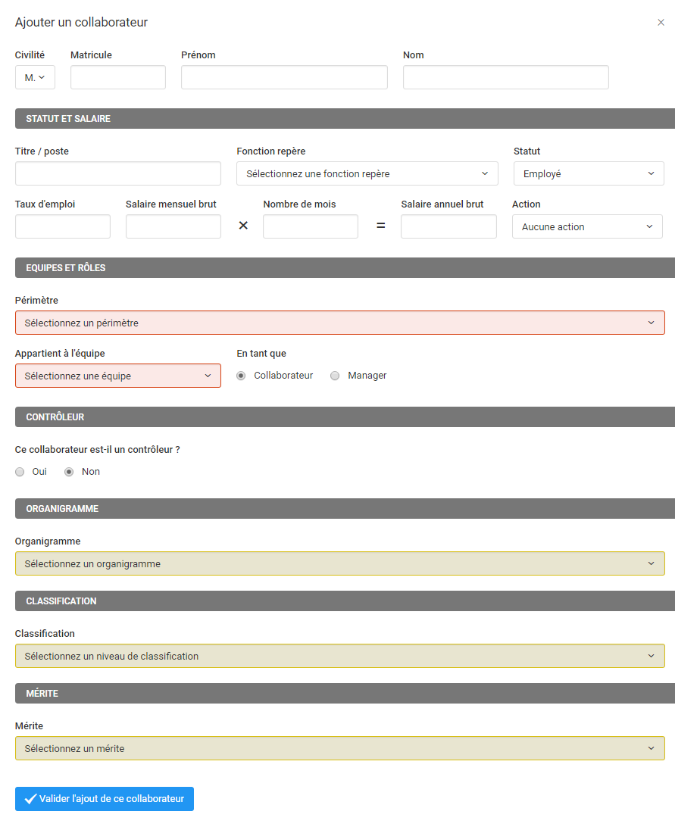This screenshot has height=830, width=675.
Task: Open the Action dropdown showing Aucune action
Action: click(x=587, y=227)
